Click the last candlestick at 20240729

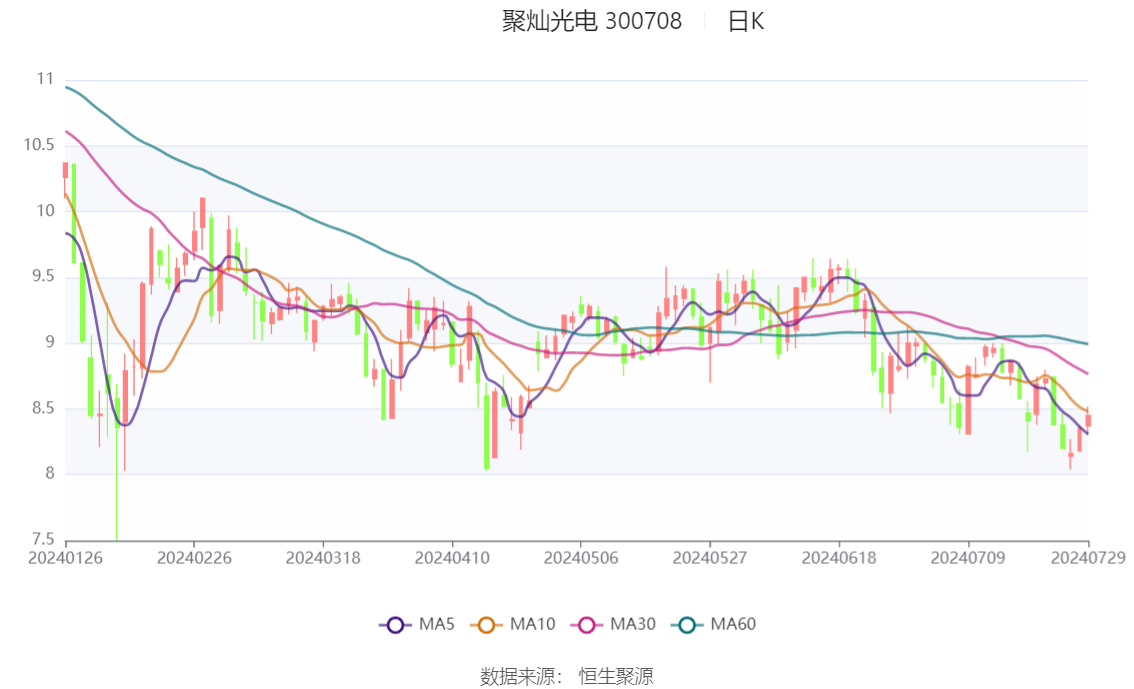click(x=1088, y=419)
